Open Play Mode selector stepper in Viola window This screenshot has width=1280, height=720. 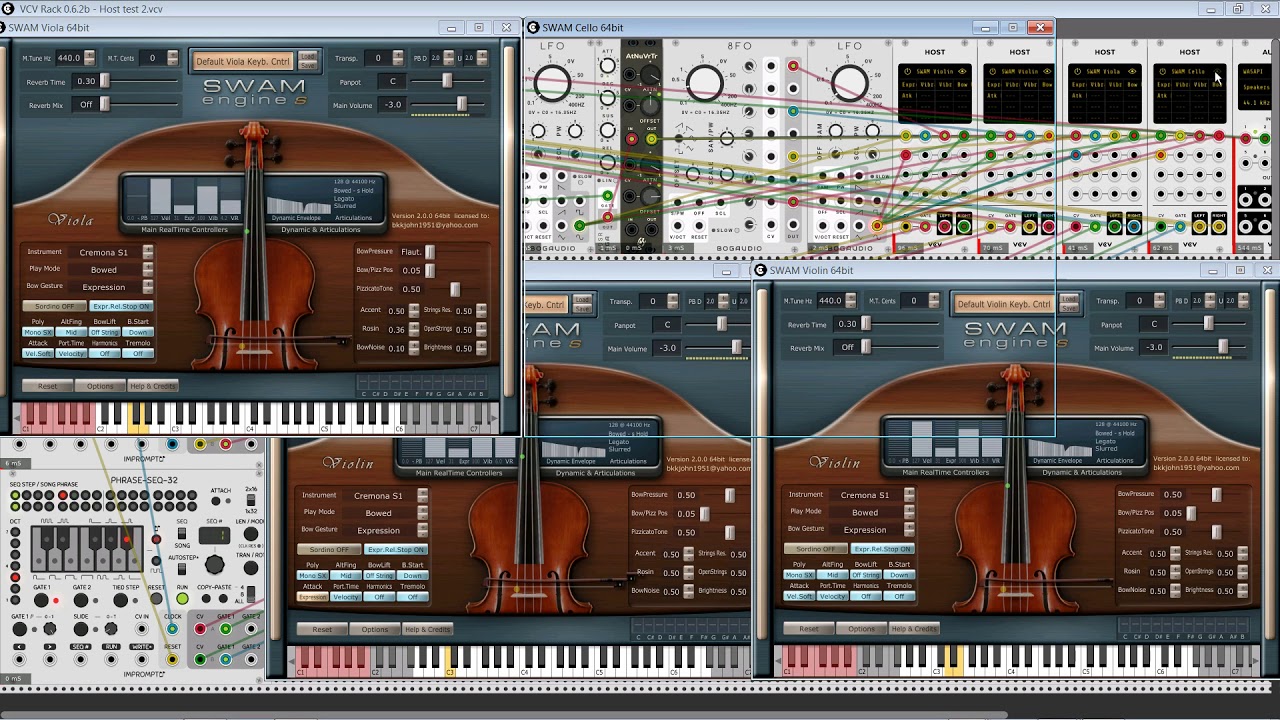(148, 270)
